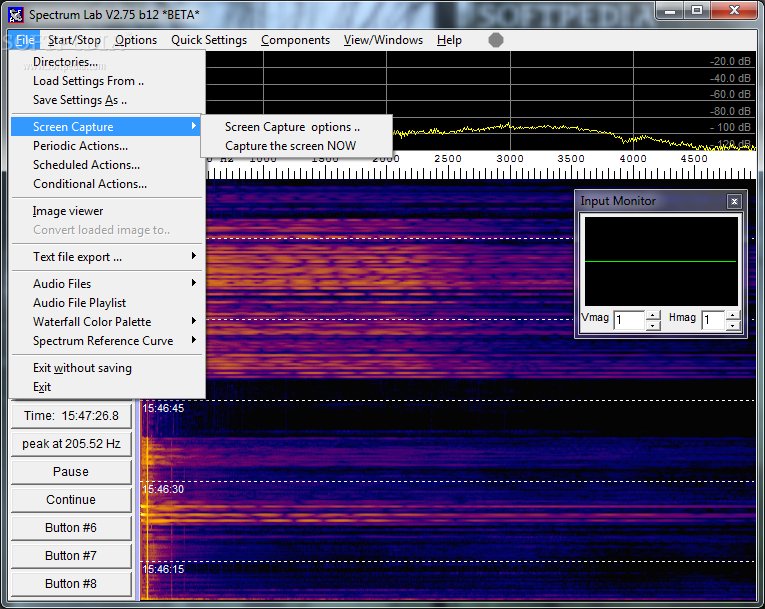Expand the Waterfall Color Palette submenu
The width and height of the screenshot is (765, 609).
pyautogui.click(x=107, y=322)
